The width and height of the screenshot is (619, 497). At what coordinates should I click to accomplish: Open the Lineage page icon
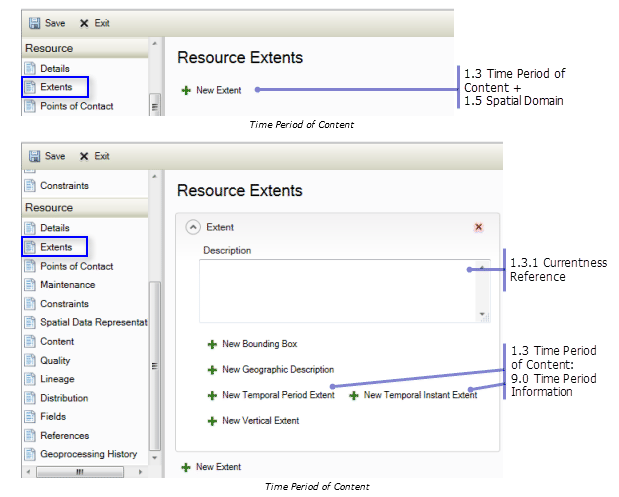click(x=30, y=379)
